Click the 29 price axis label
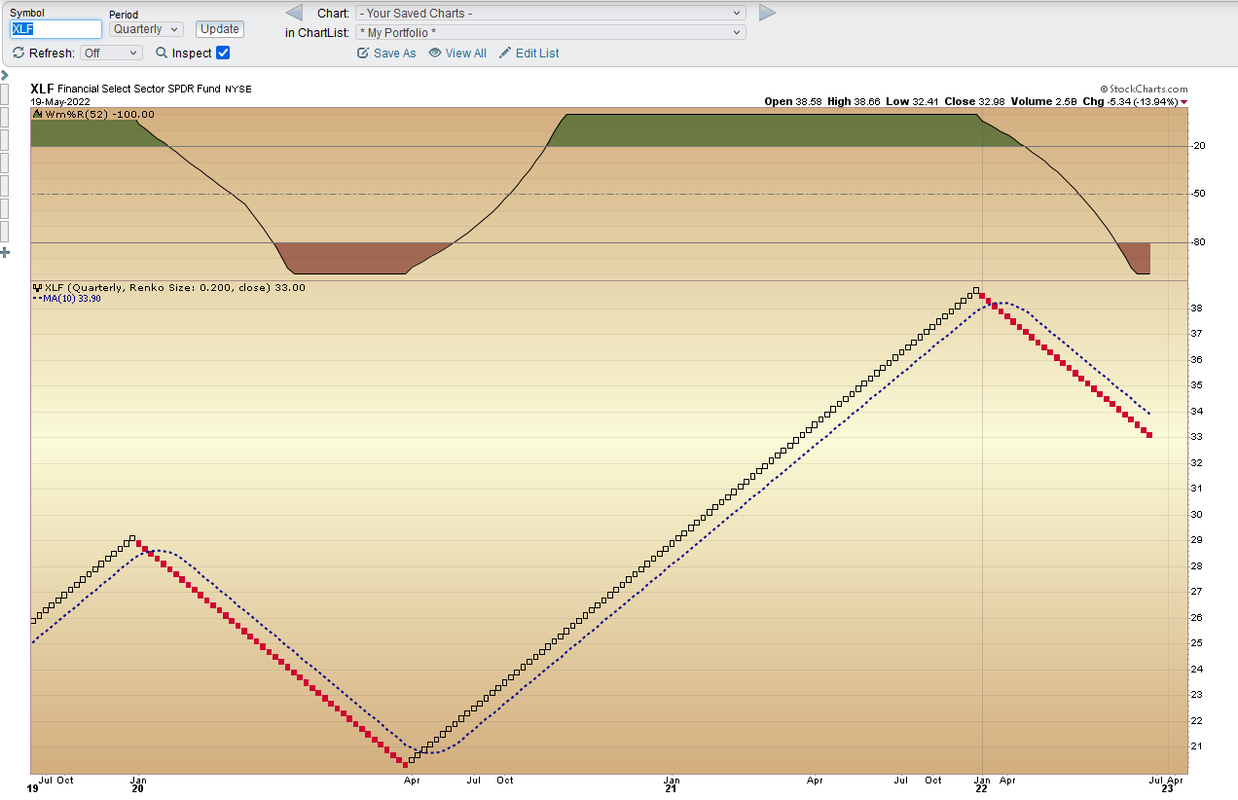 click(1197, 540)
